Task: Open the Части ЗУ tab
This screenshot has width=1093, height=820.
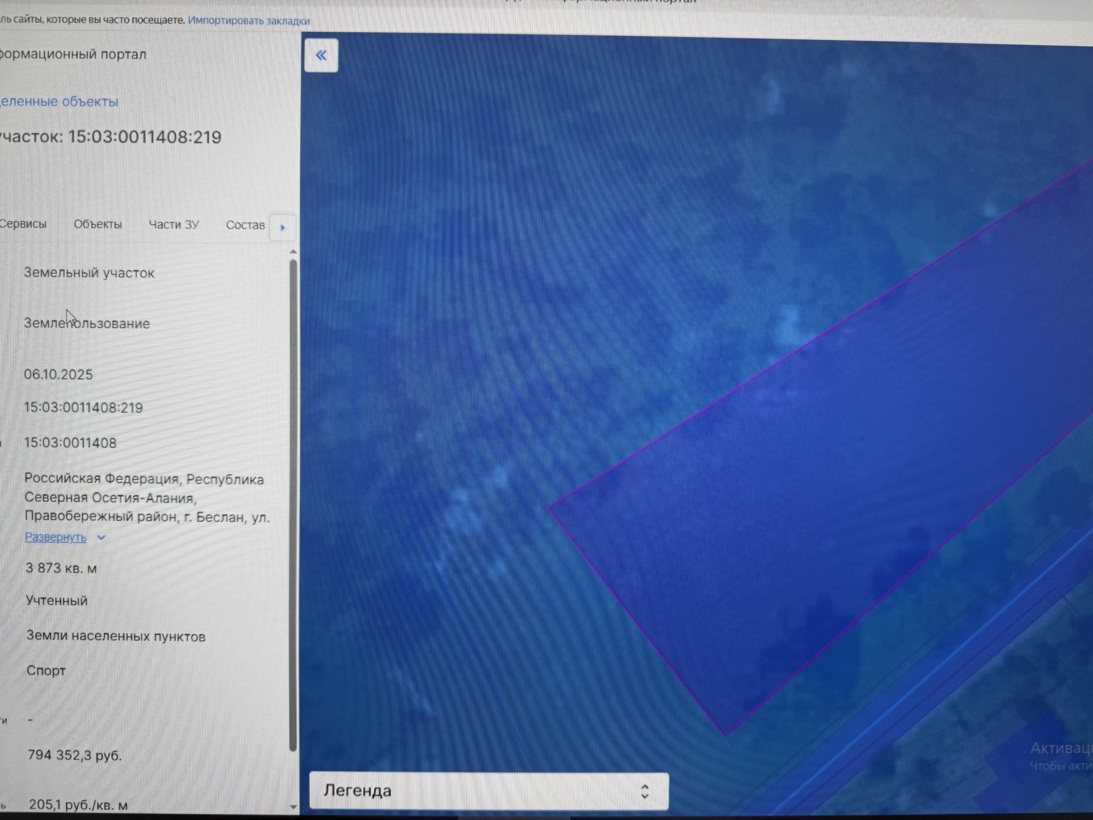Action: tap(174, 225)
